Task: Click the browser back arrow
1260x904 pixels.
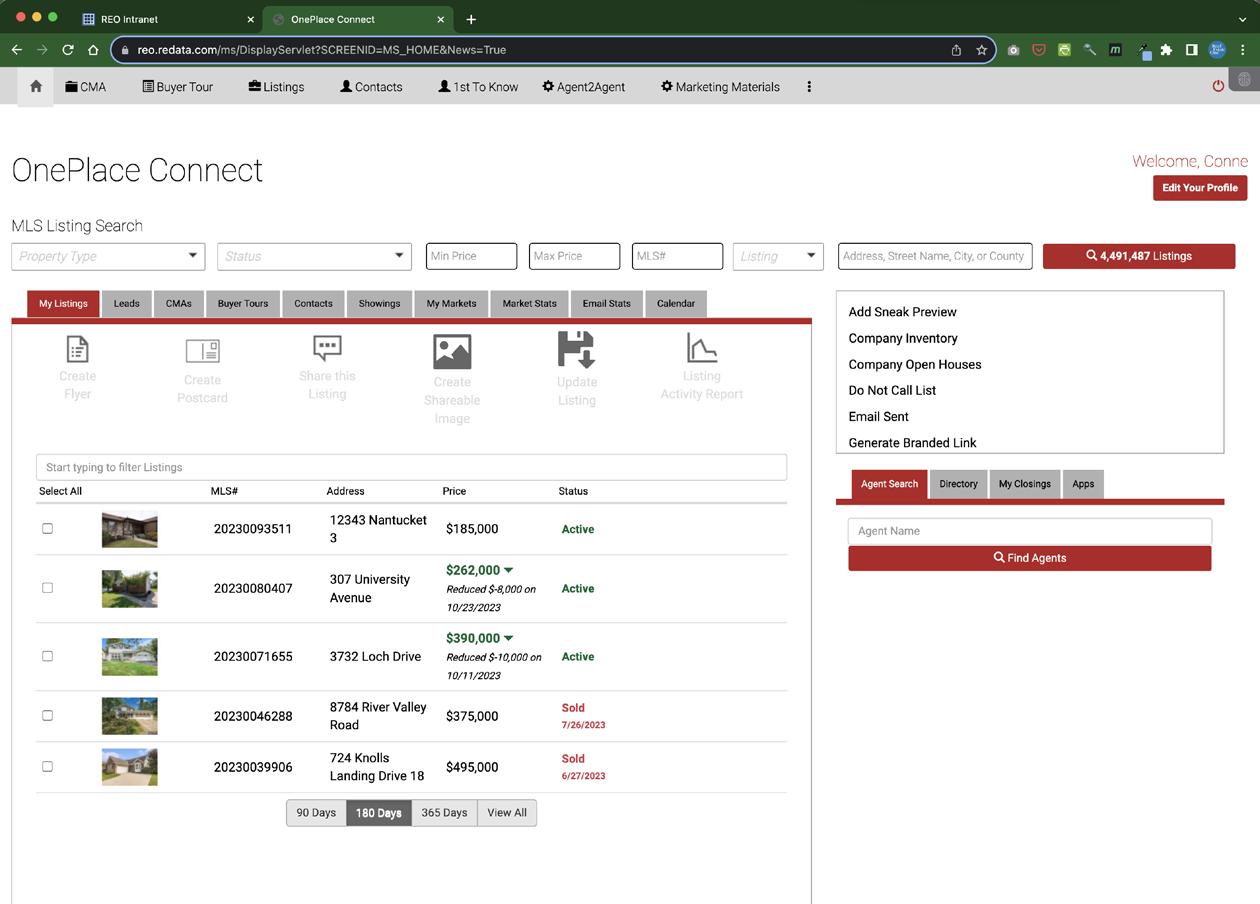Action: point(17,49)
